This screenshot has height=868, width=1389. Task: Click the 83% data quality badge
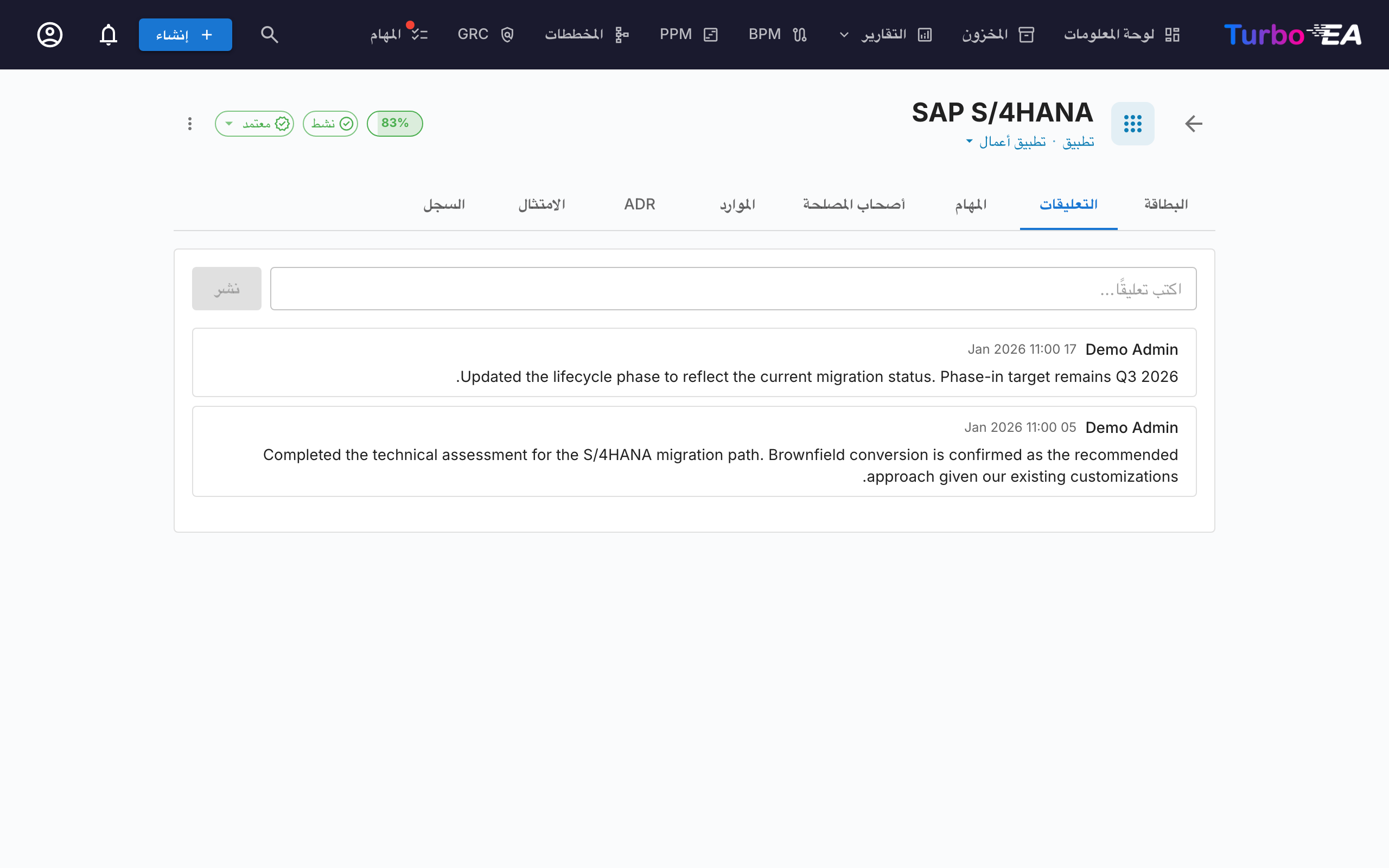click(395, 124)
